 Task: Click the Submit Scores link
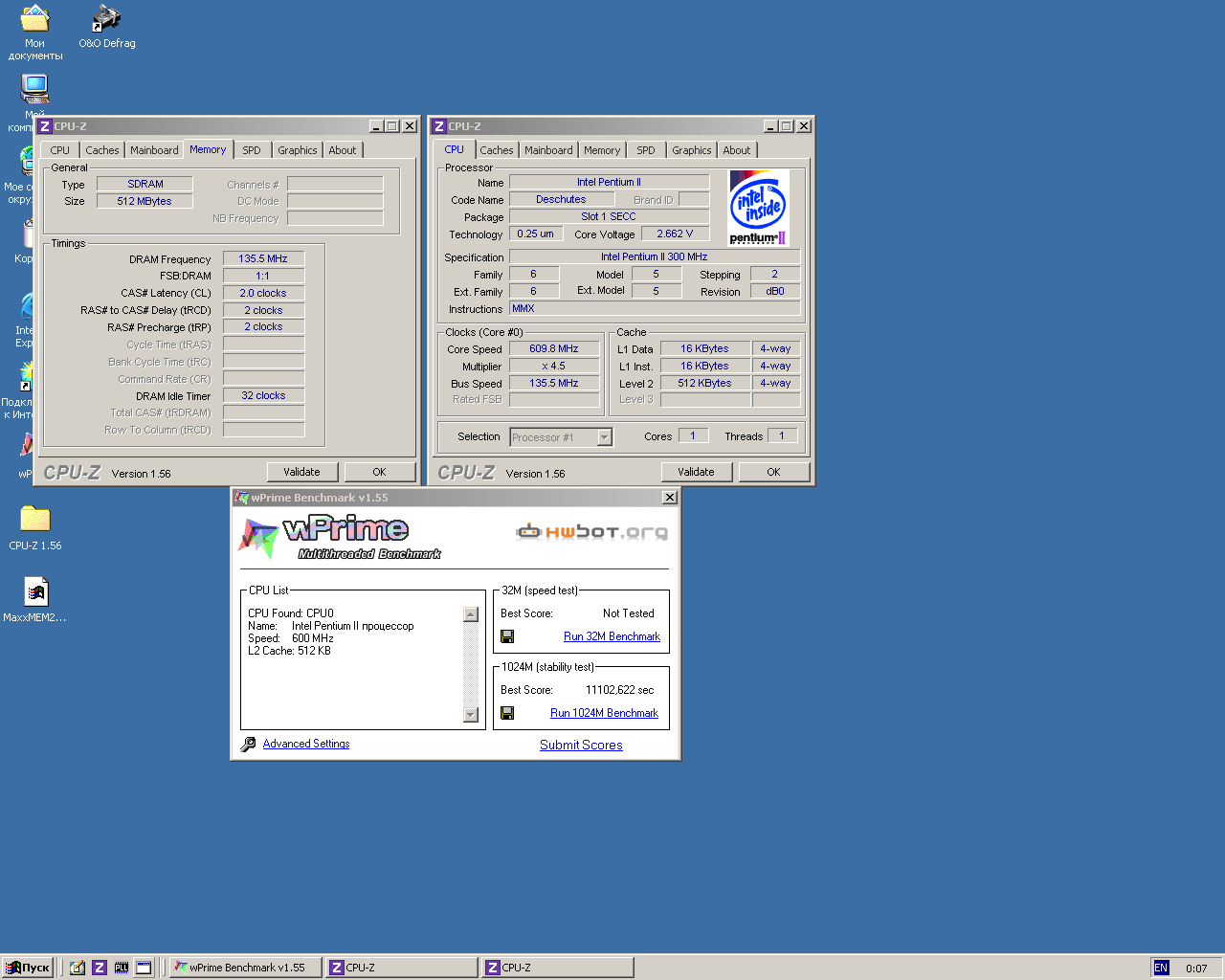pyautogui.click(x=581, y=745)
